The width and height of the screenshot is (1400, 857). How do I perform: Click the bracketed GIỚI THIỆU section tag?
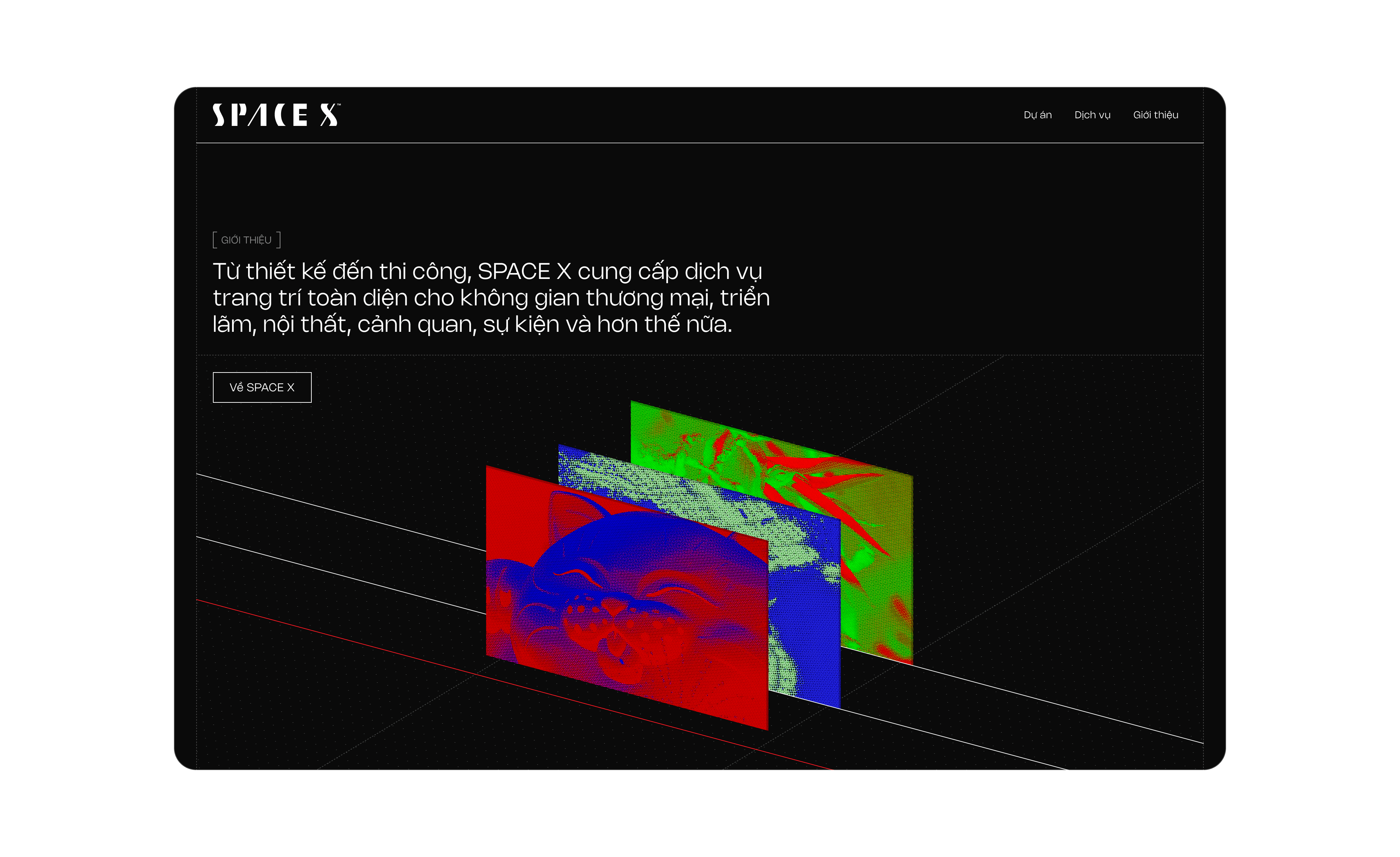click(247, 240)
